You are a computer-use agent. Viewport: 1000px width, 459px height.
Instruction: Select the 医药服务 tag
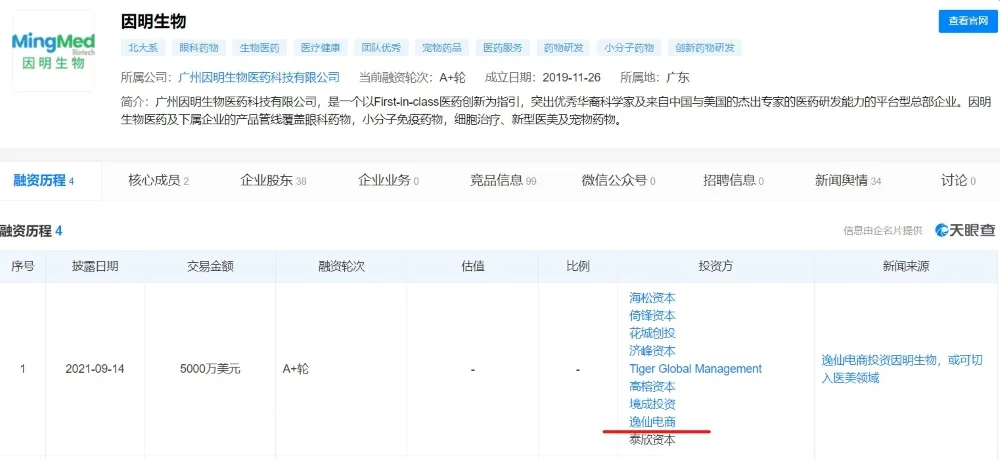503,48
